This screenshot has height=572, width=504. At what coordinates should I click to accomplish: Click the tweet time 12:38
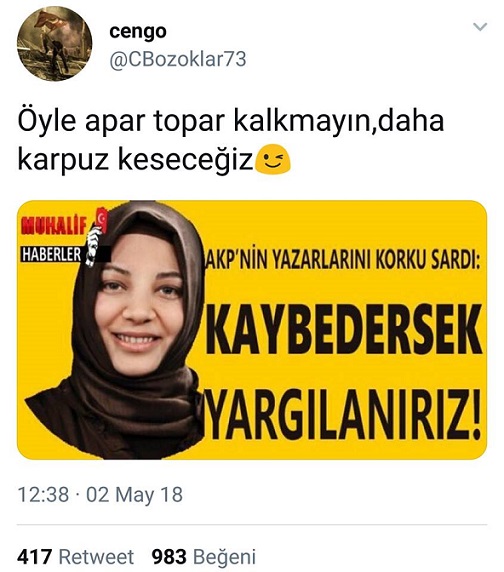[43, 495]
